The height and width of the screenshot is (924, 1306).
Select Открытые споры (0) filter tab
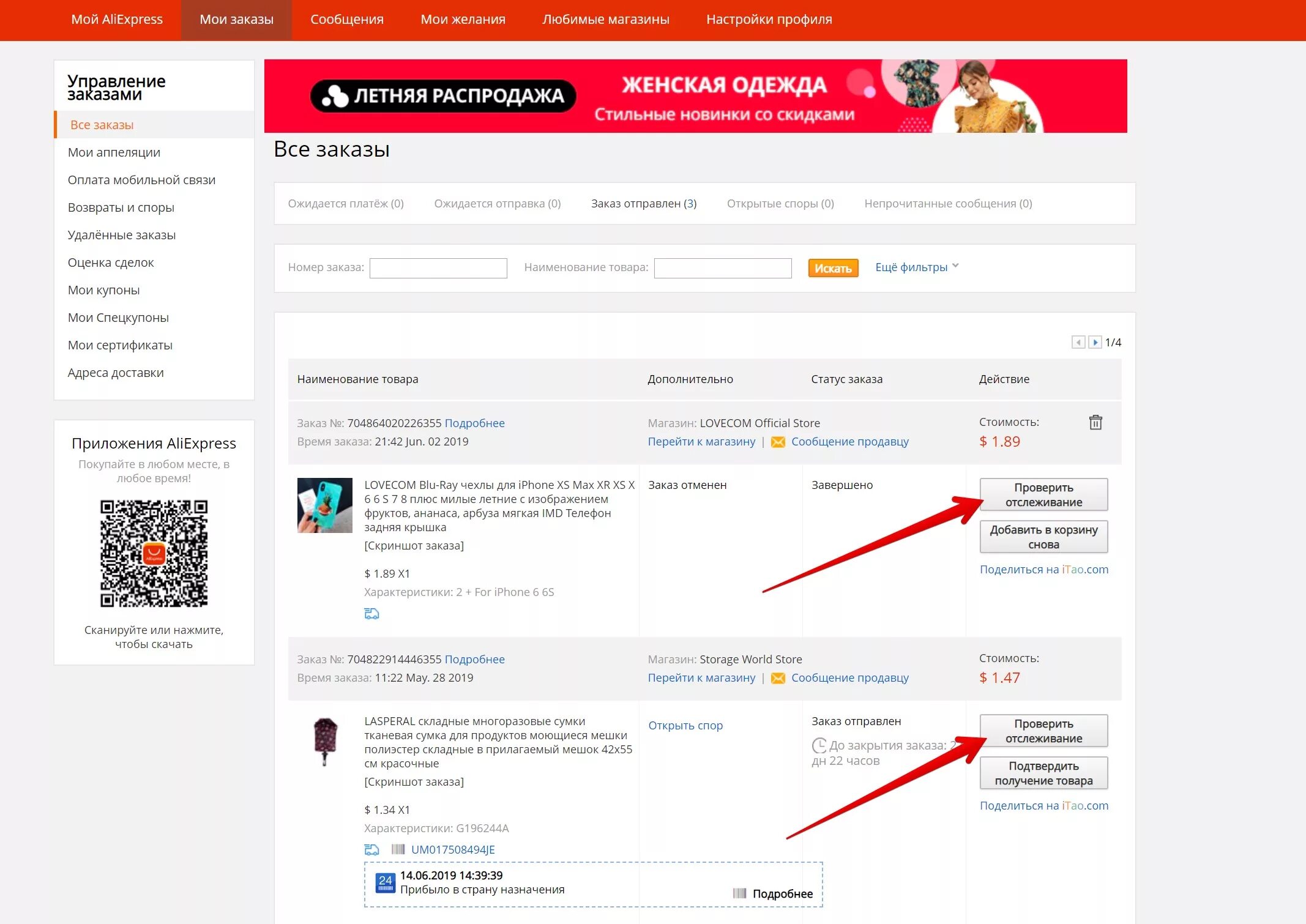780,204
